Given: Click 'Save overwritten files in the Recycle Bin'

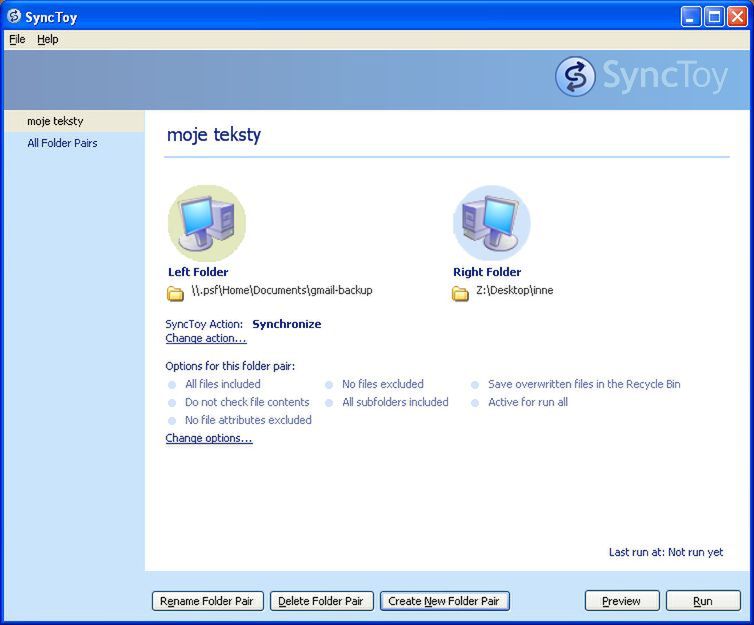Looking at the screenshot, I should tap(584, 384).
